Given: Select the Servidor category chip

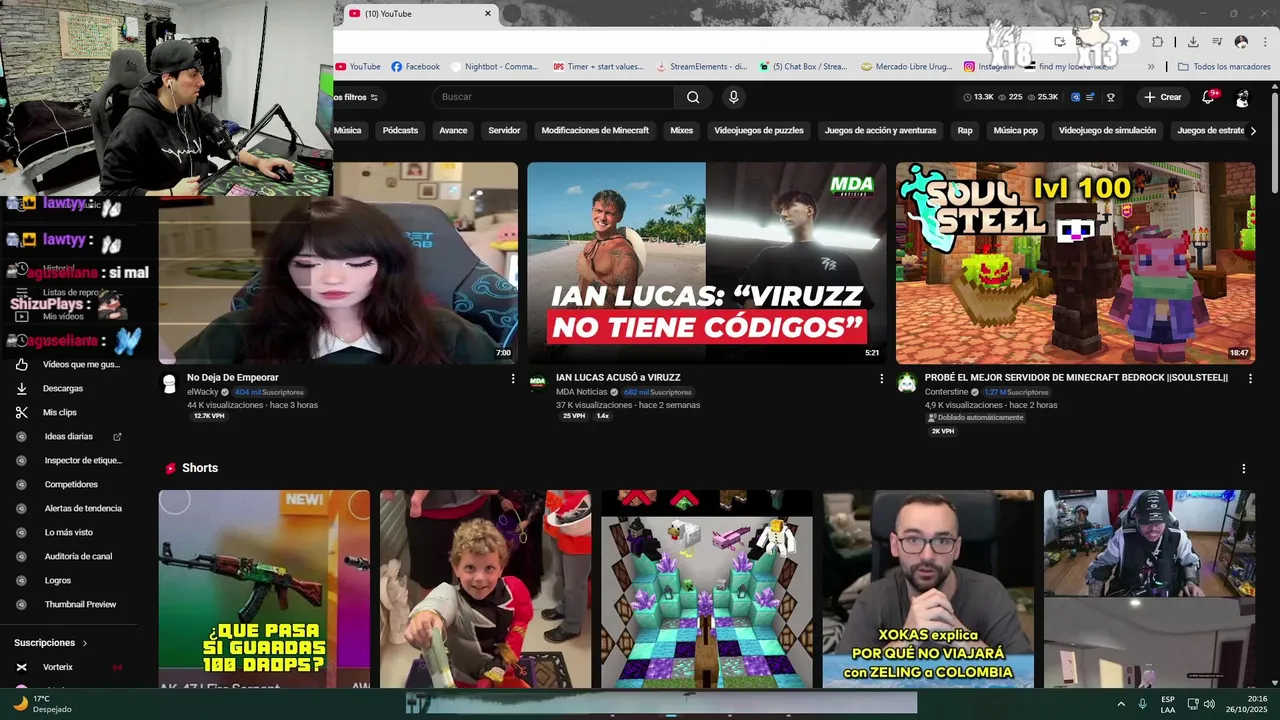Looking at the screenshot, I should pyautogui.click(x=504, y=130).
